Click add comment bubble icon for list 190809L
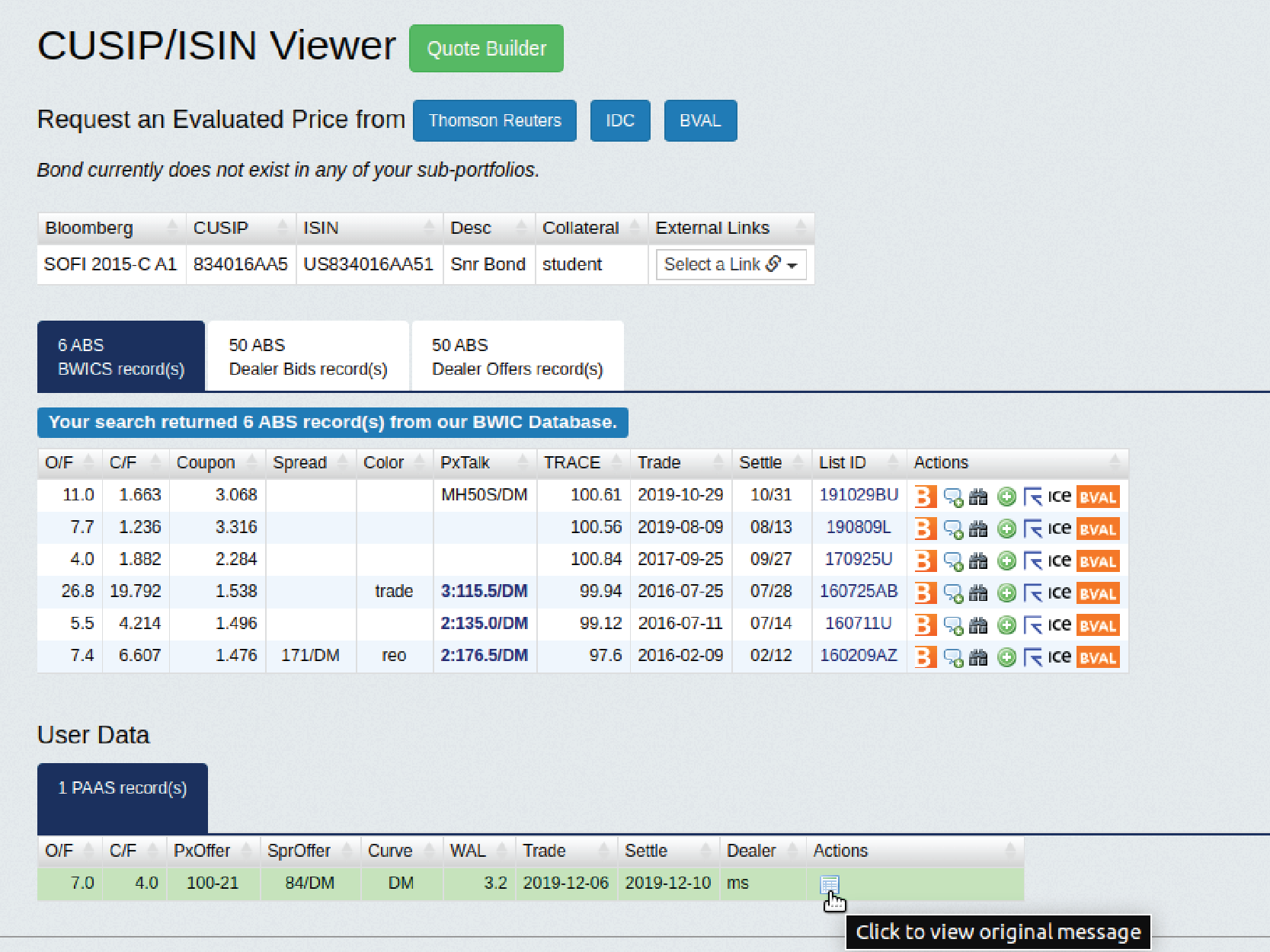This screenshot has height=952, width=1270. point(953,529)
